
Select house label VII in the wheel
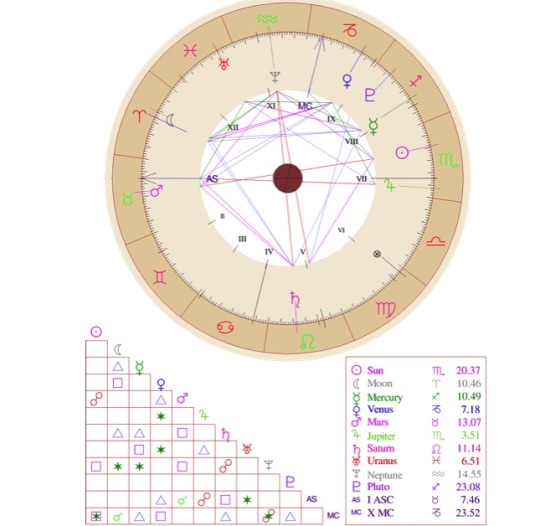tap(361, 179)
